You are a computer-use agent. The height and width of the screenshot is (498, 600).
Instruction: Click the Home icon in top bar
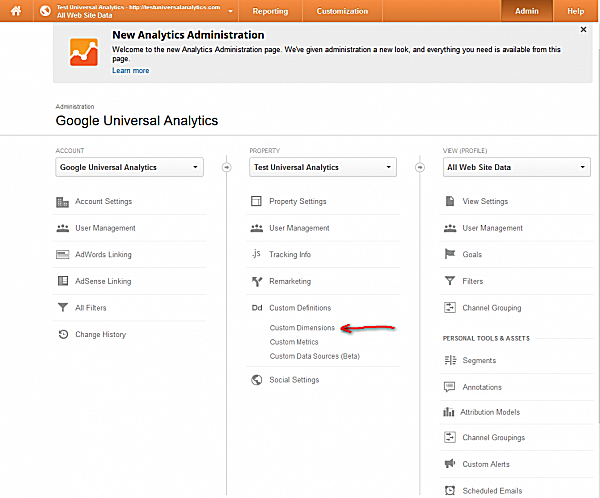pyautogui.click(x=16, y=11)
